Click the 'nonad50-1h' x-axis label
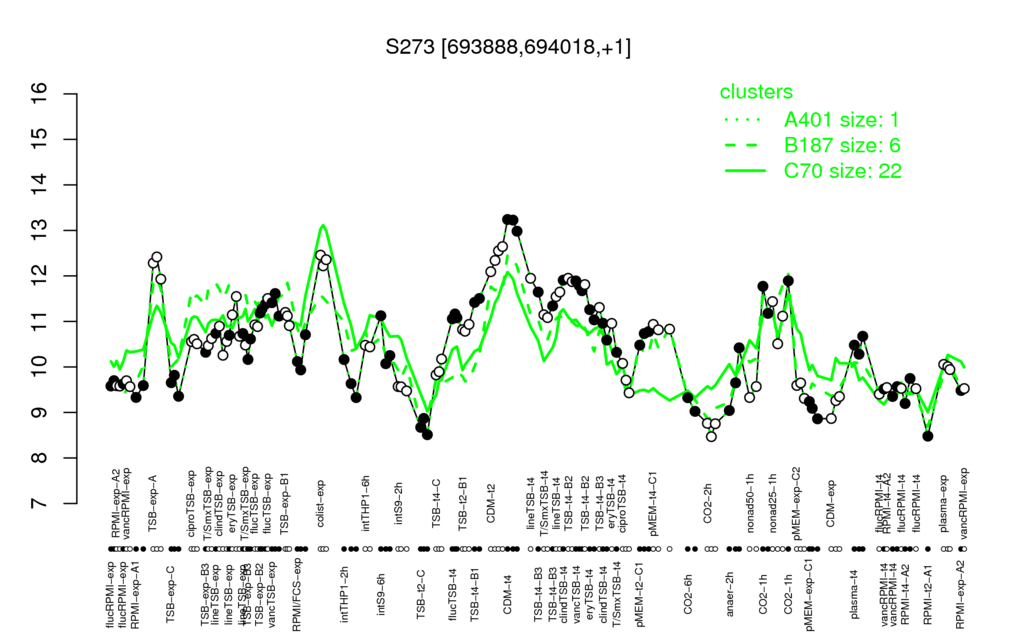This screenshot has width=1024, height=640. (750, 502)
